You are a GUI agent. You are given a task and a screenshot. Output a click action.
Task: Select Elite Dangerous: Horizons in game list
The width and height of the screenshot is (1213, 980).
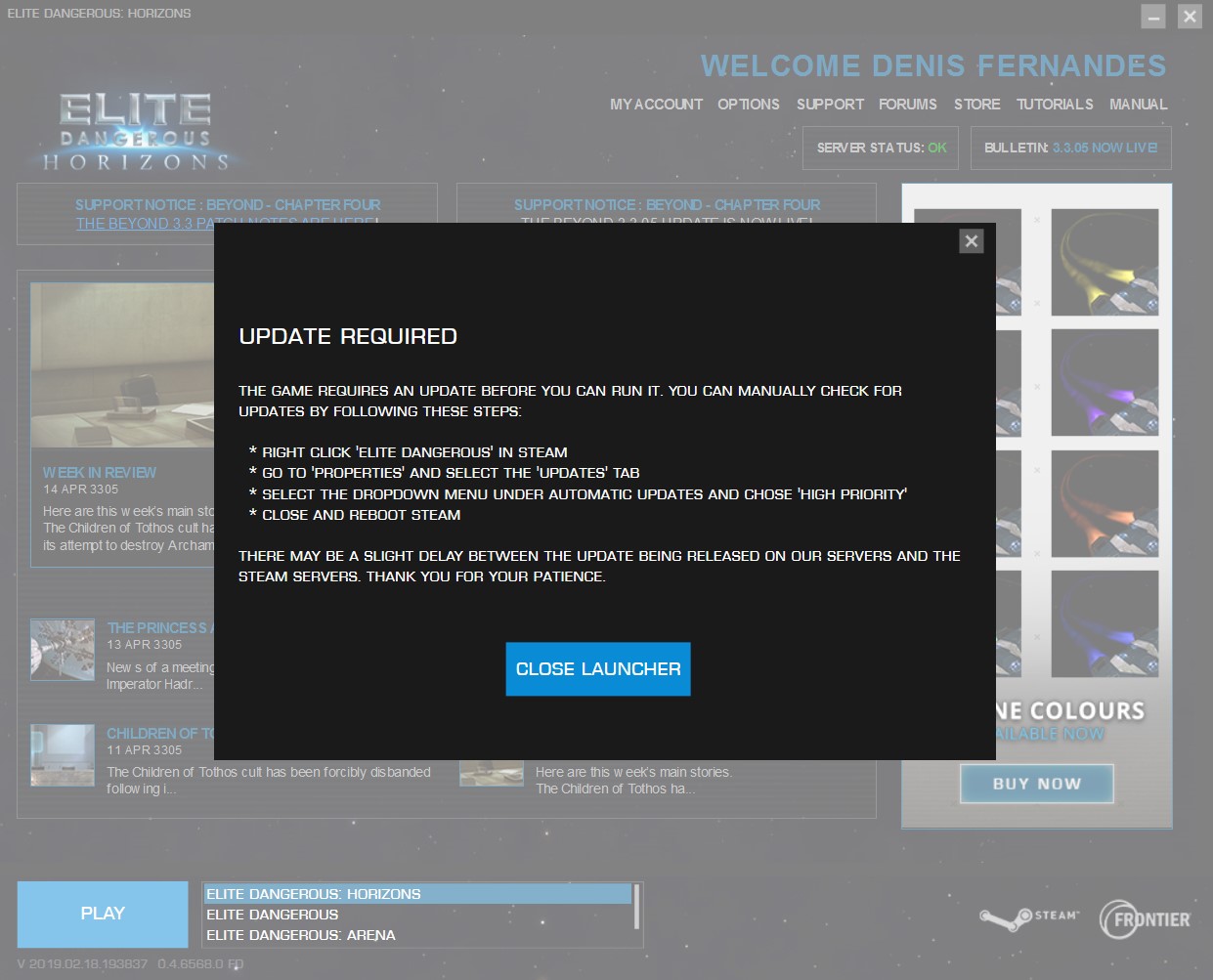(x=417, y=894)
